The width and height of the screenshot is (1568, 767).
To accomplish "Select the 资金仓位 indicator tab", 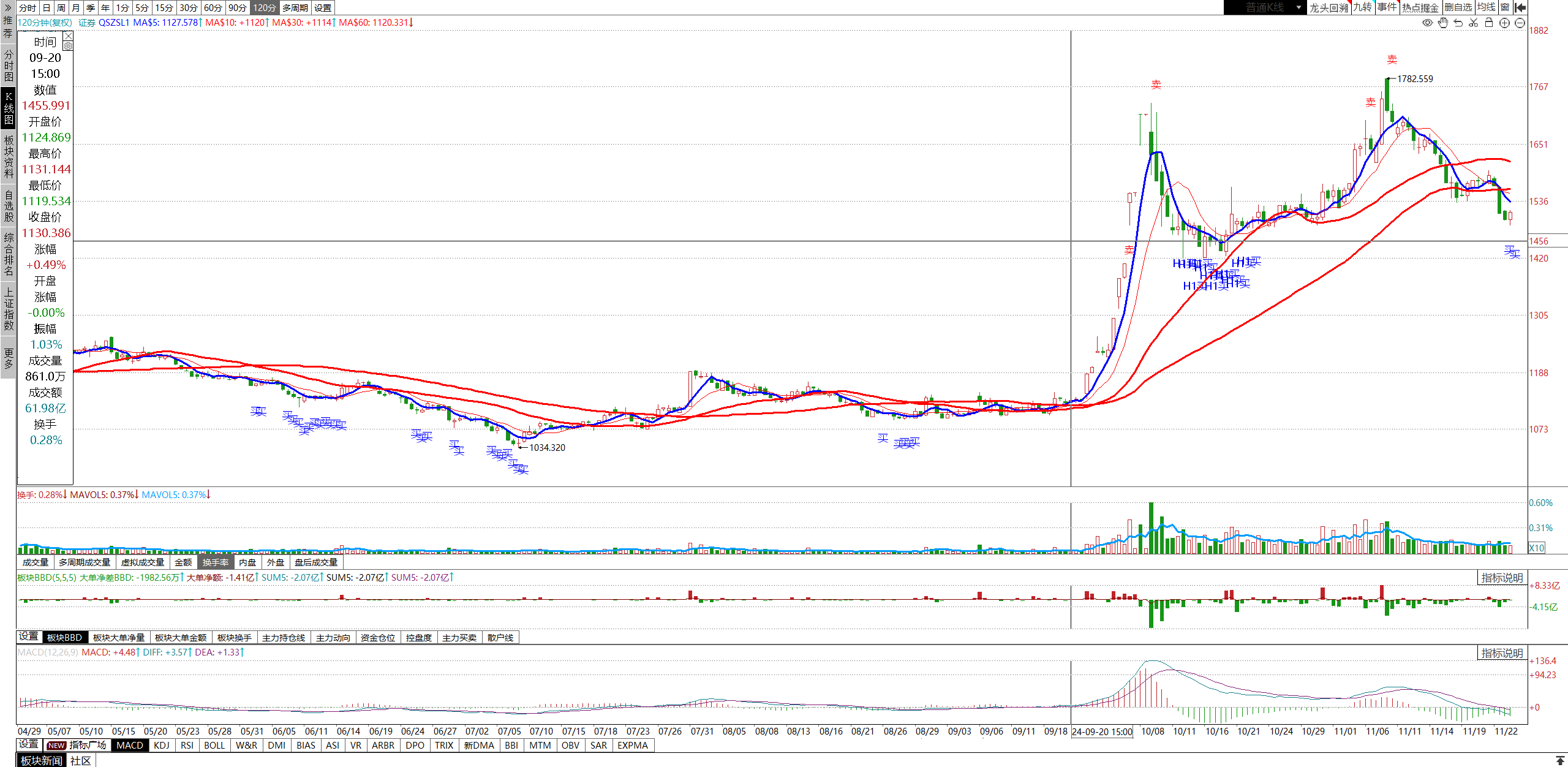I will click(378, 638).
